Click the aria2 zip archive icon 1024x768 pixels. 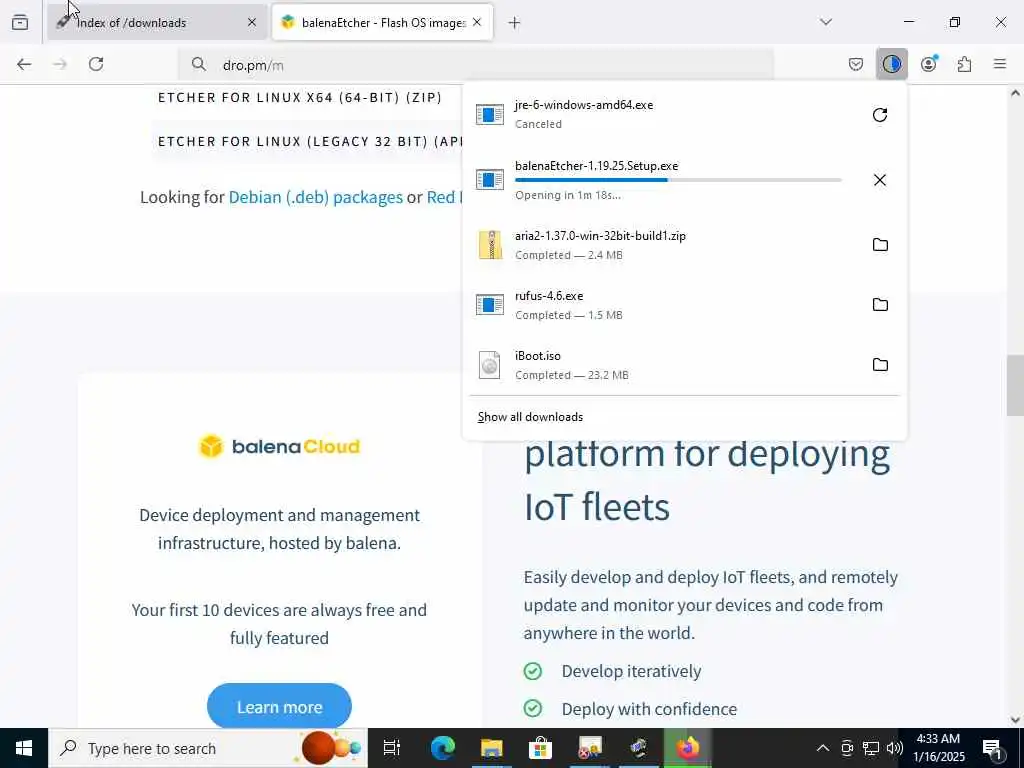(x=490, y=246)
